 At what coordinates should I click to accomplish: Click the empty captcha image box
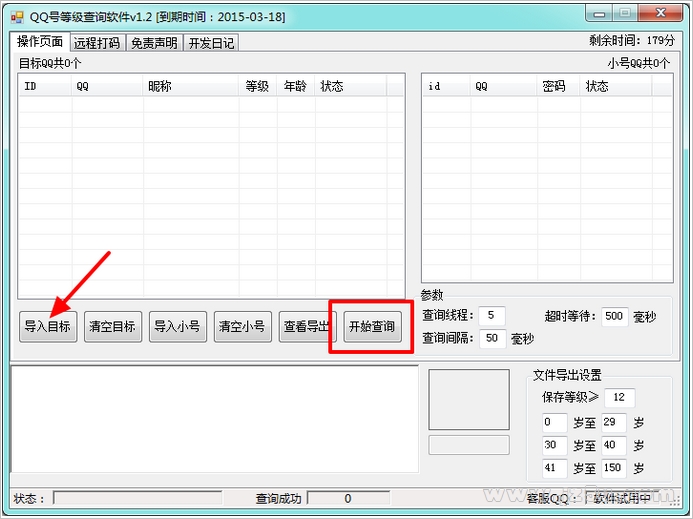coord(469,400)
